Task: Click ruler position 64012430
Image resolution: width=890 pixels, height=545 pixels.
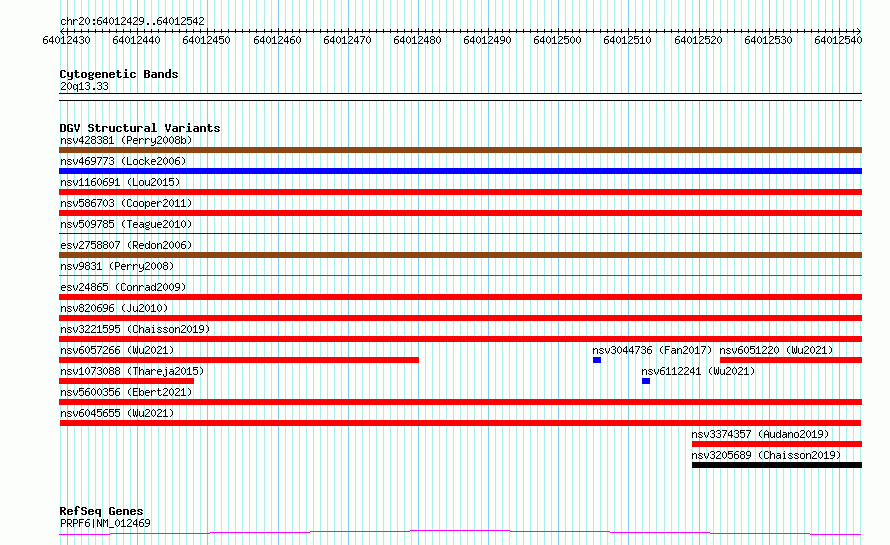Action: pyautogui.click(x=66, y=40)
